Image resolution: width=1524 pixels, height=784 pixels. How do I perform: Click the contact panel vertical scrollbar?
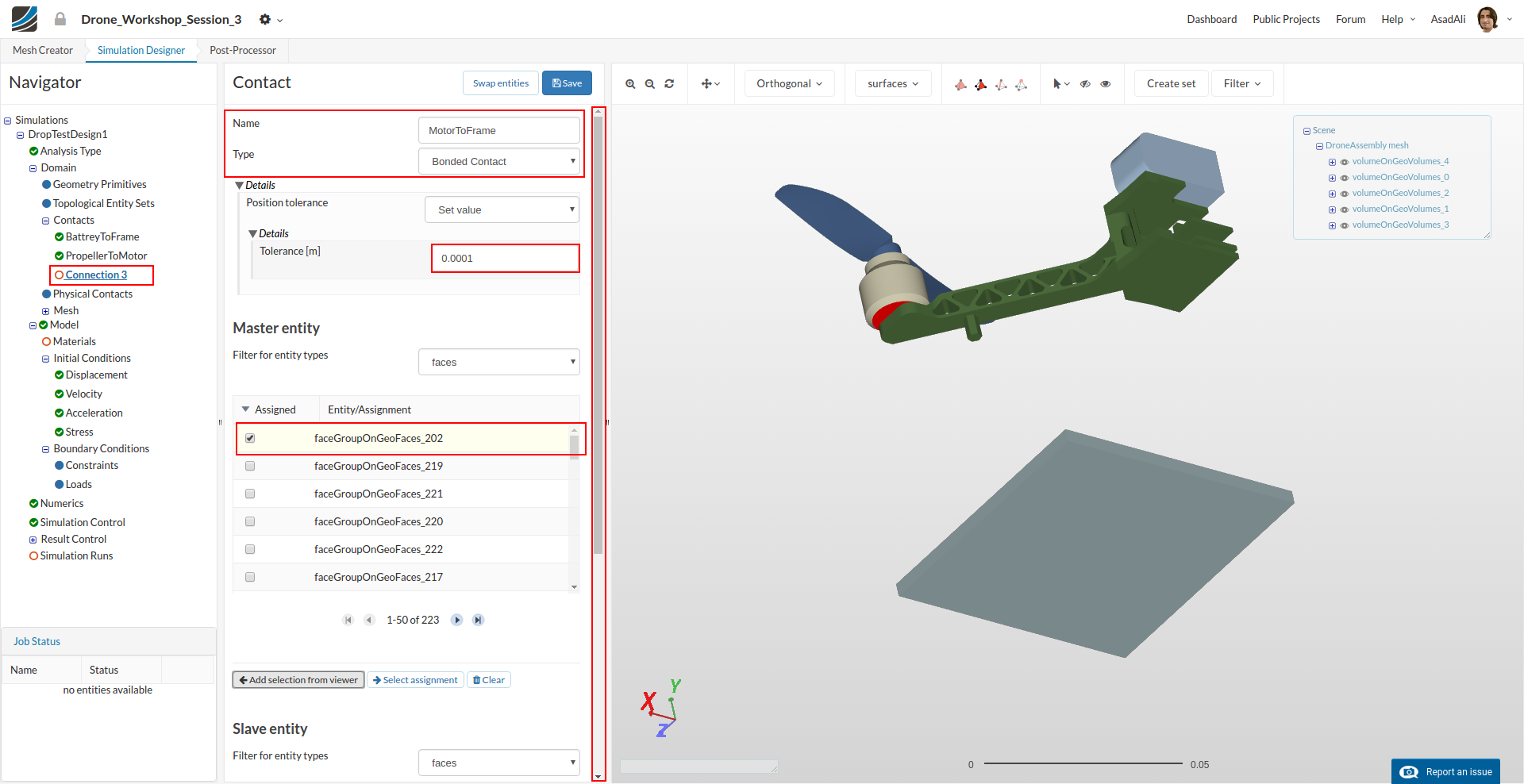pyautogui.click(x=598, y=333)
